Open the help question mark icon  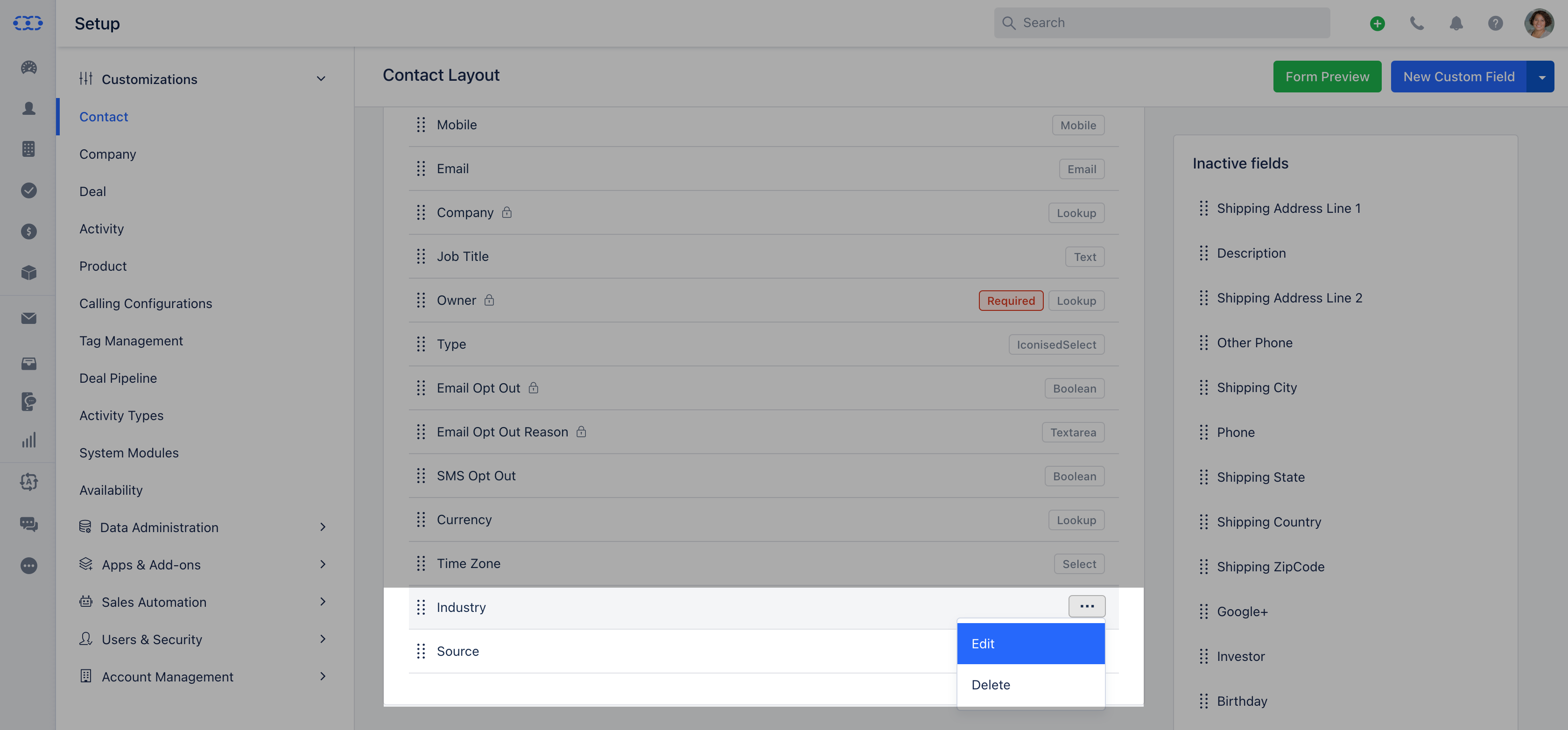click(x=1496, y=23)
